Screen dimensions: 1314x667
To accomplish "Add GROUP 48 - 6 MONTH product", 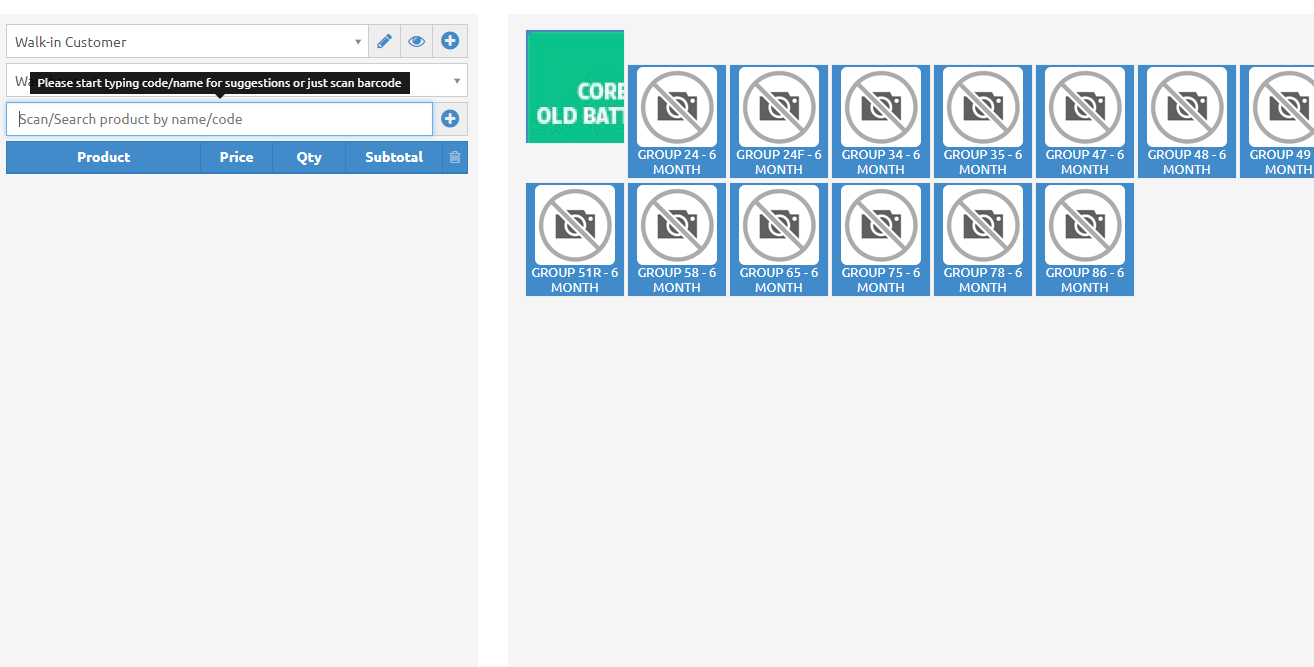I will coord(1187,121).
